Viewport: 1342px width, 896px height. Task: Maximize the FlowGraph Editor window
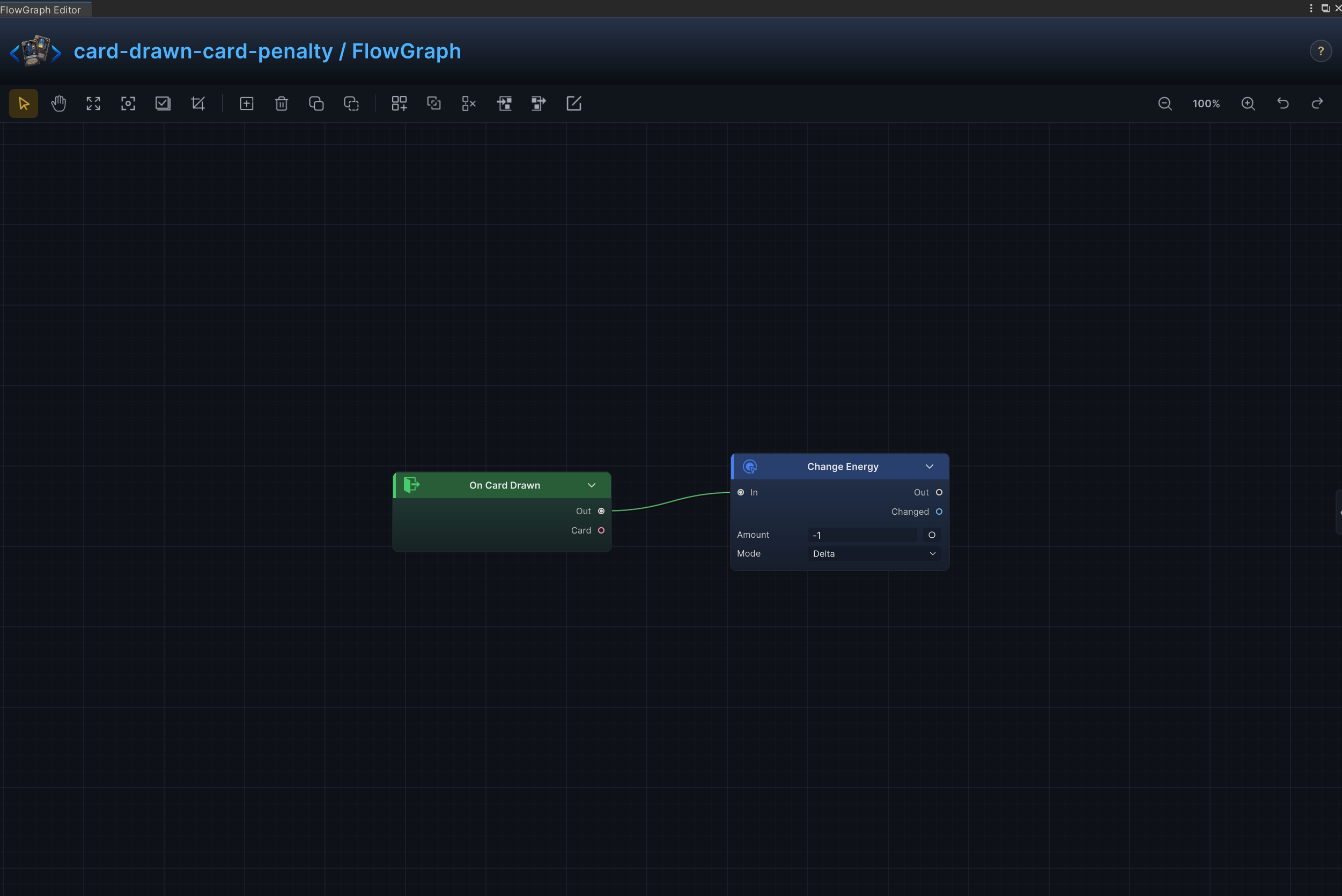(1325, 8)
